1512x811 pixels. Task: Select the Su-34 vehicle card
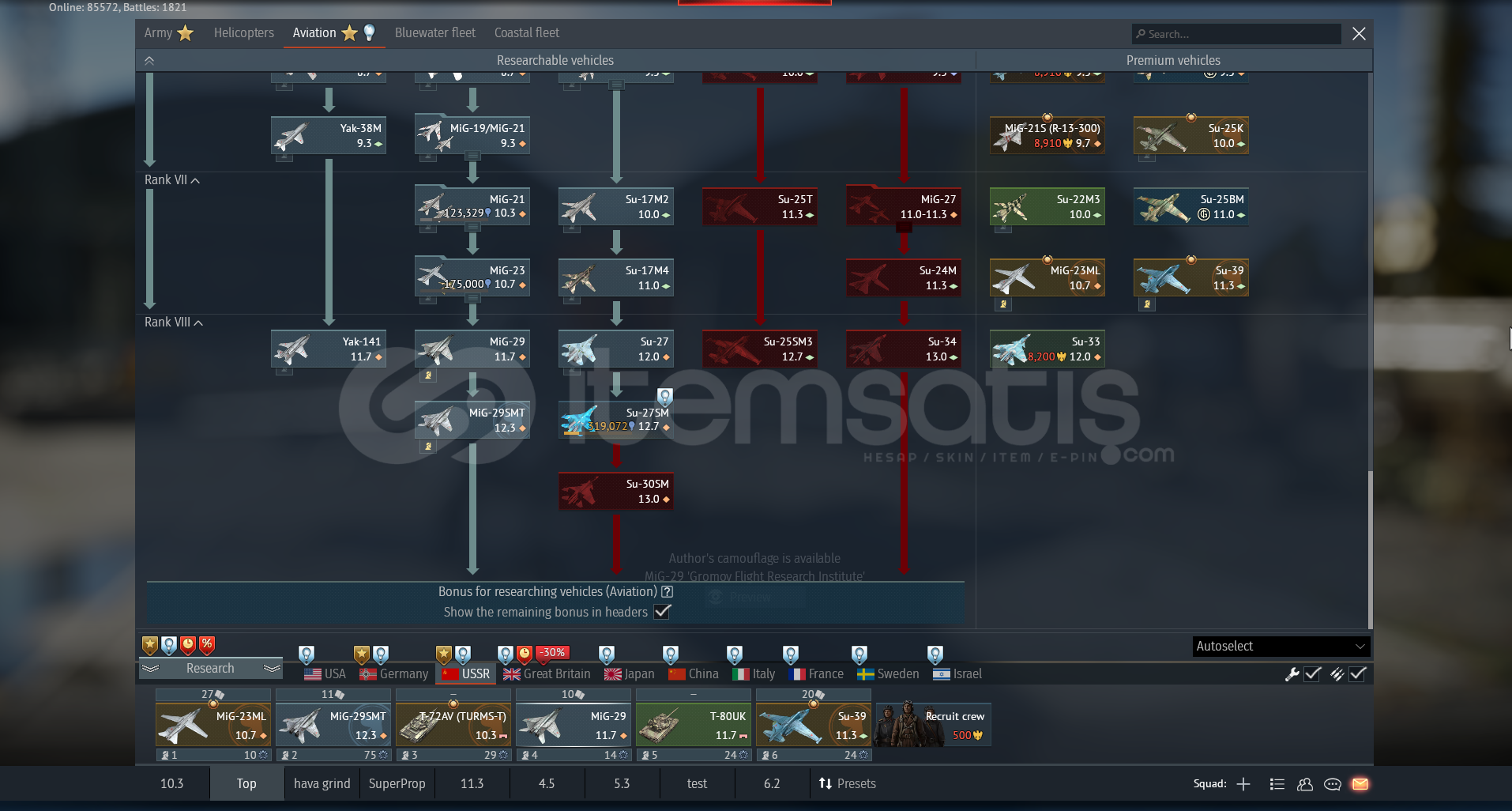904,349
